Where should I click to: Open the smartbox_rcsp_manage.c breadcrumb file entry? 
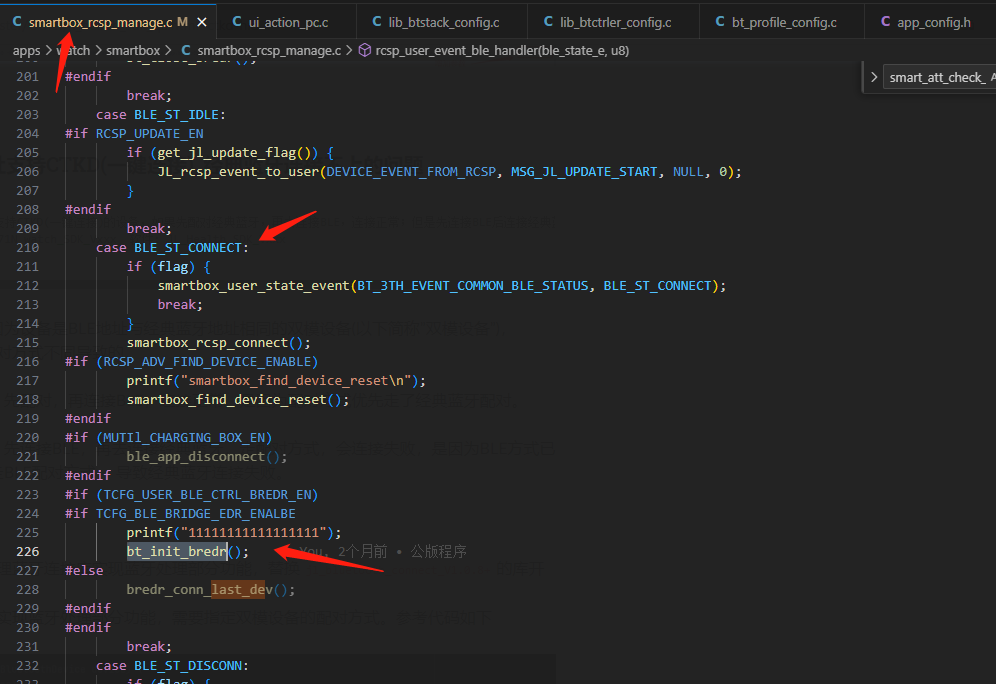[x=269, y=51]
